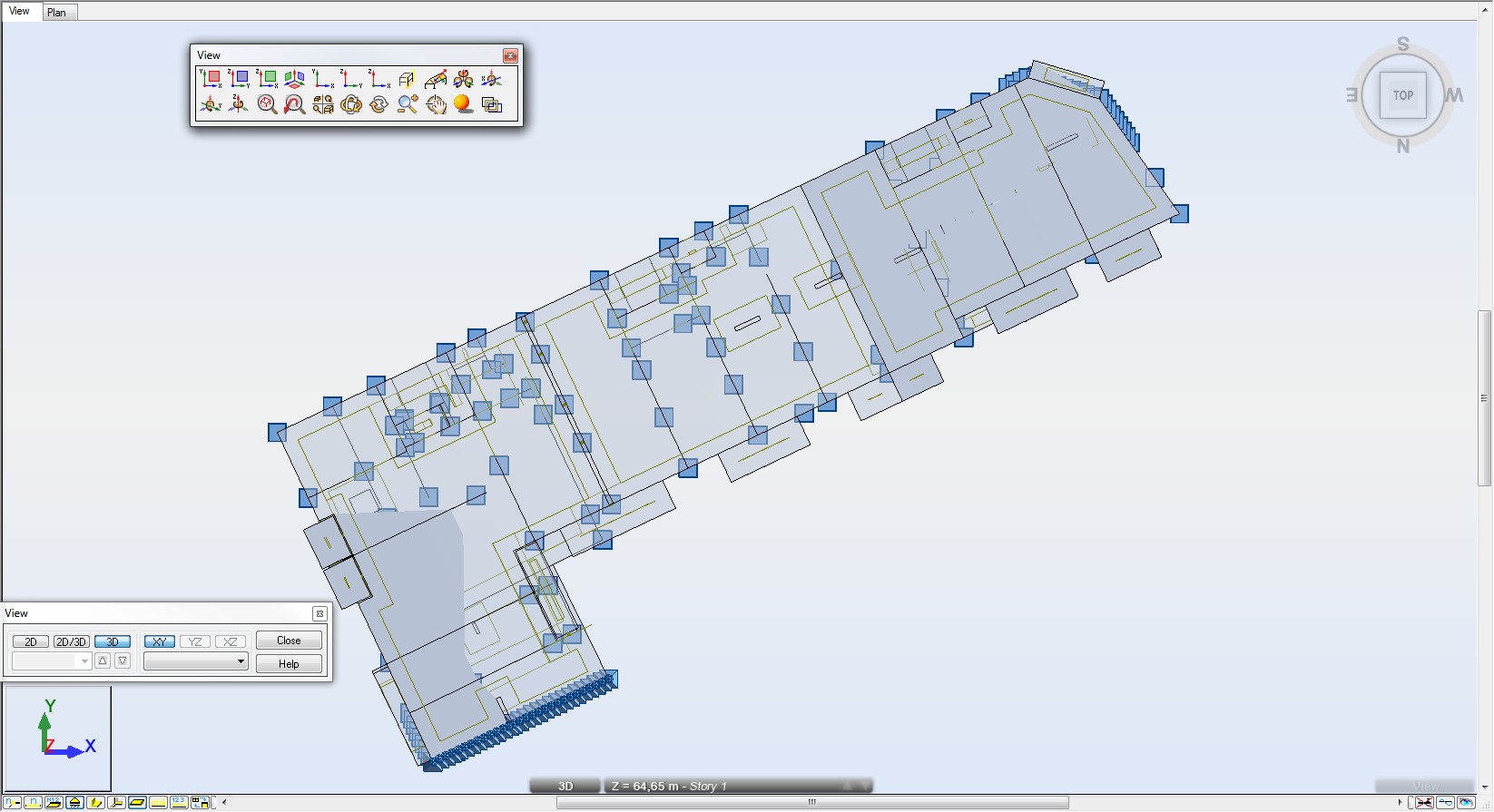Click the E compass direction
The height and width of the screenshot is (812, 1494).
click(1351, 95)
